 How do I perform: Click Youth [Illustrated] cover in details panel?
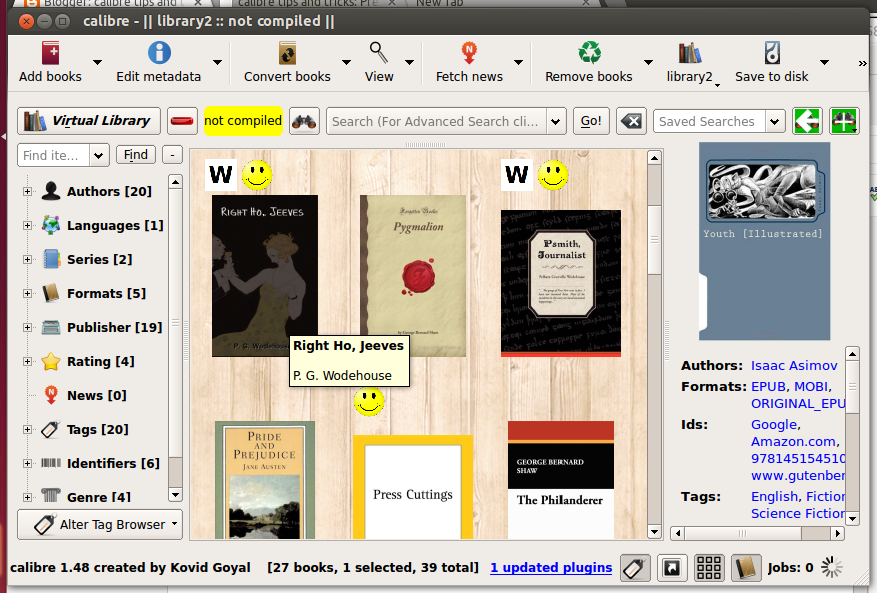tap(764, 241)
